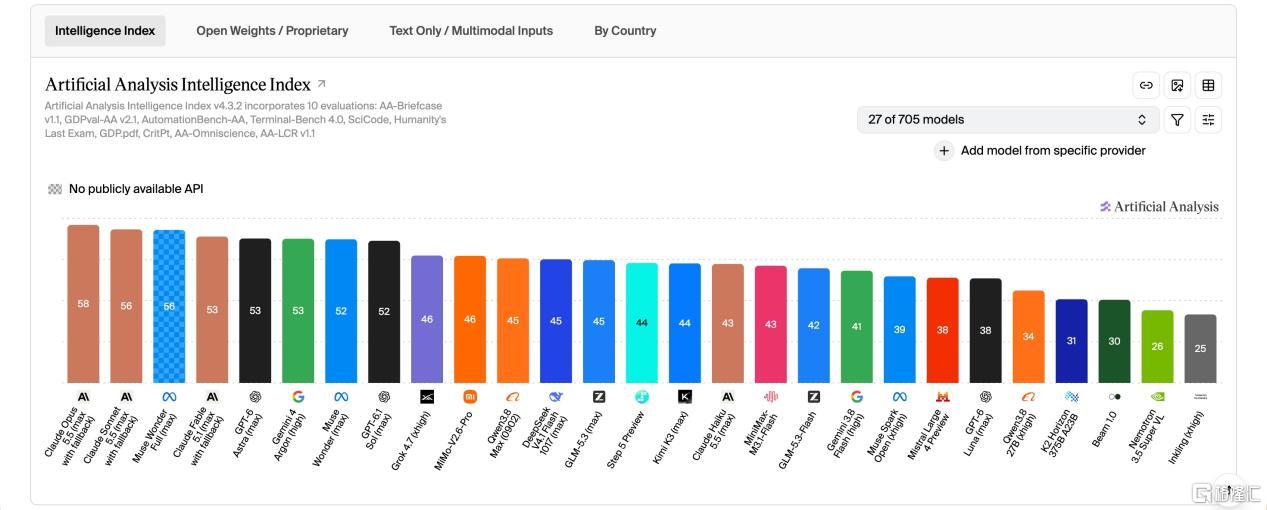Open the filter funnel icon
This screenshot has width=1267, height=510.
coord(1177,120)
